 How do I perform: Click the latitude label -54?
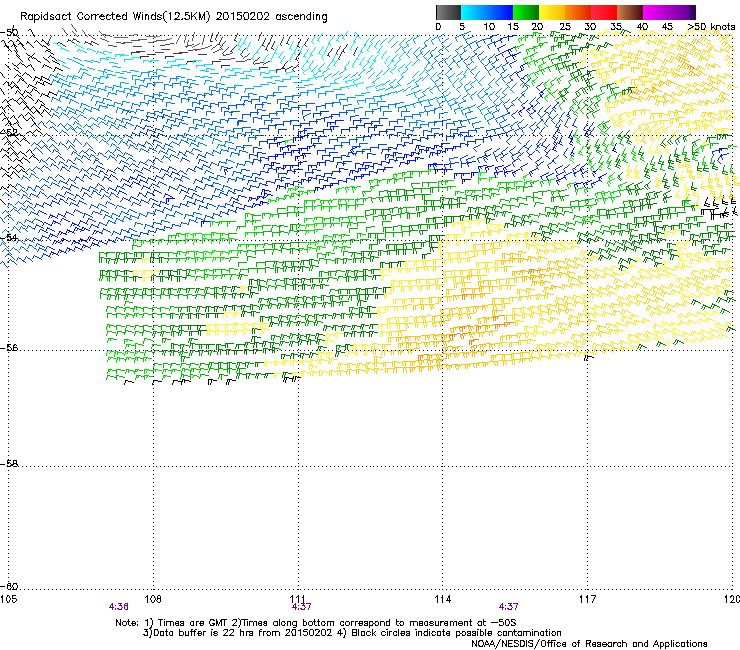(x=9, y=237)
